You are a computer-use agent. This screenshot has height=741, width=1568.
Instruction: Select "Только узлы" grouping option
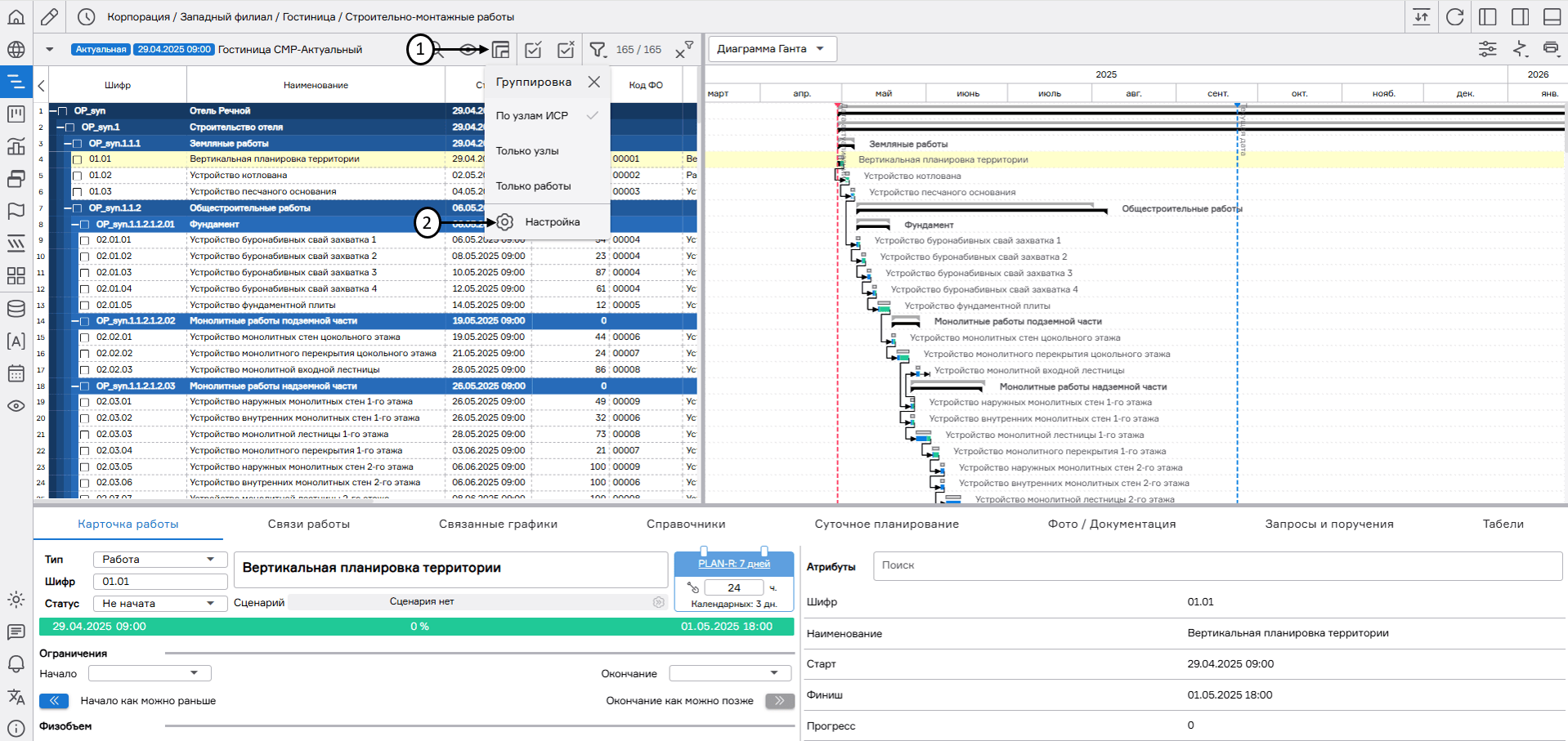coord(527,151)
